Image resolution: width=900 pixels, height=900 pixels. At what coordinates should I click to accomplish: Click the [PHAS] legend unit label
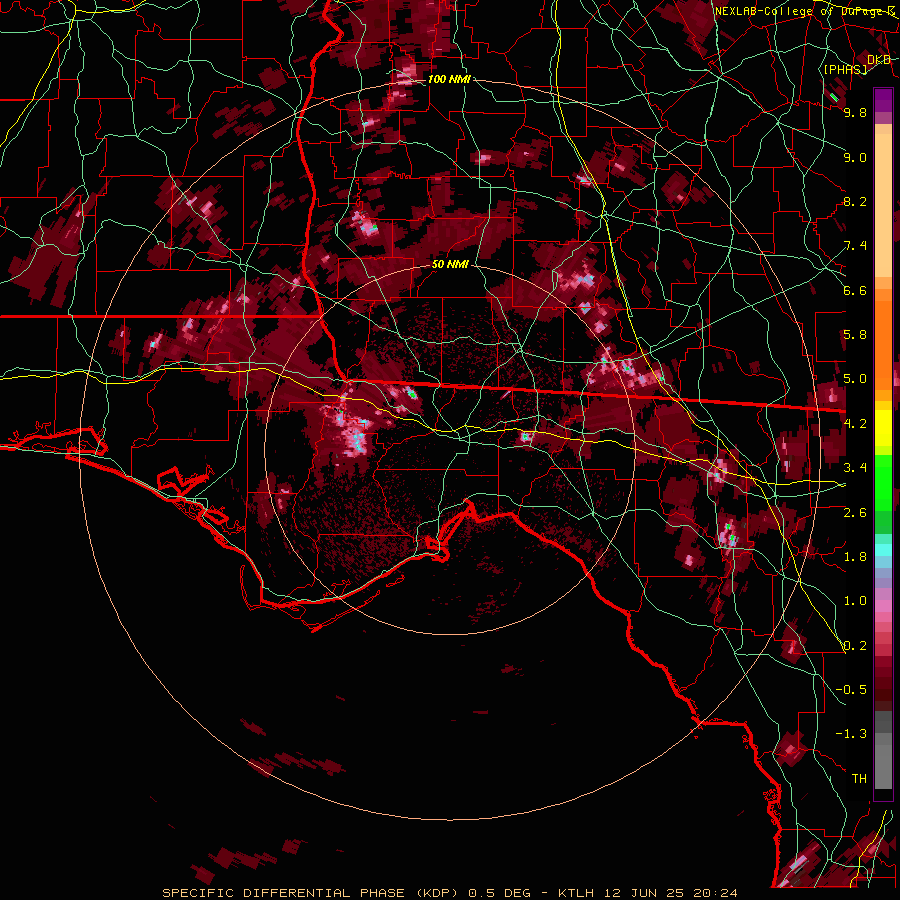845,69
